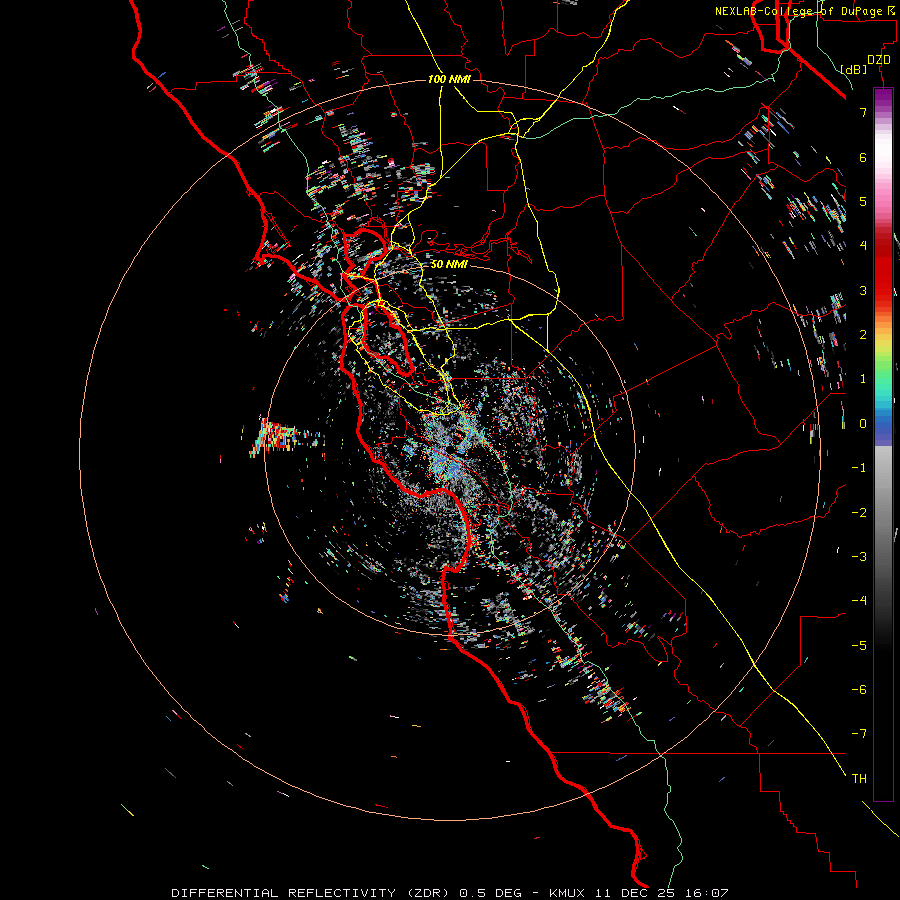Click the "TH" threshold label on scale
This screenshot has height=900, width=900.
coord(859,779)
